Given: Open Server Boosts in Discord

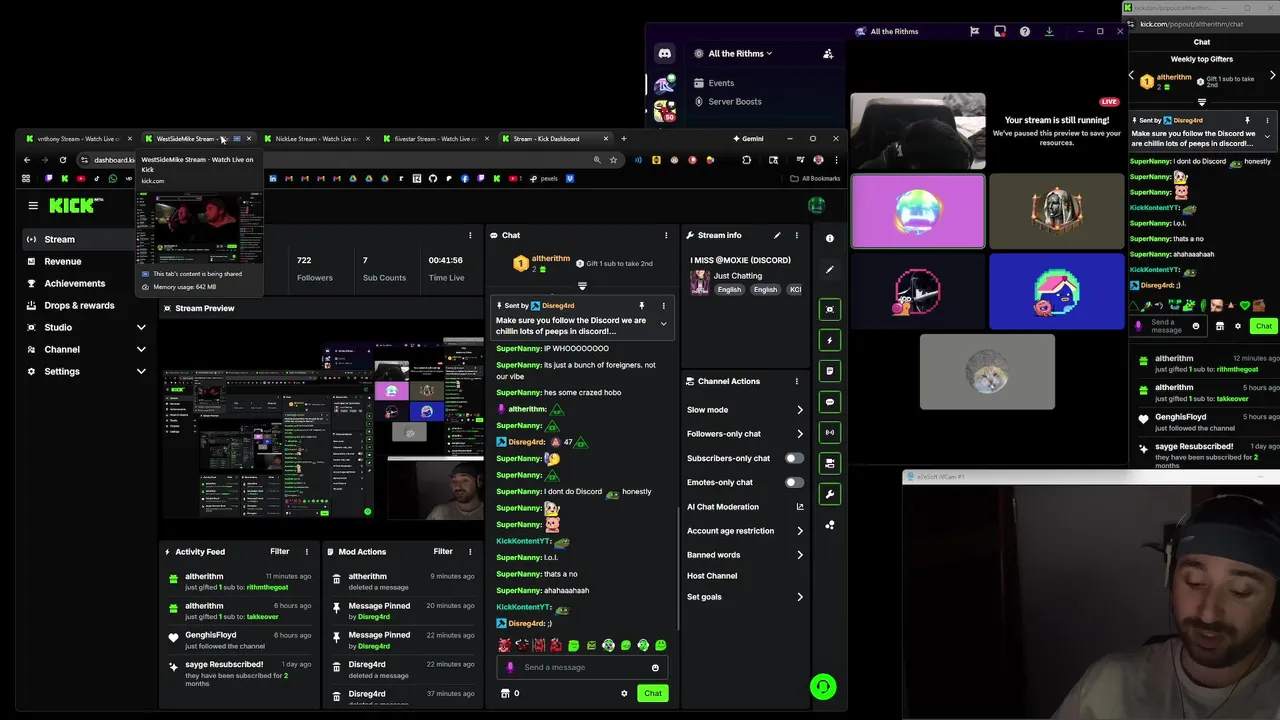Looking at the screenshot, I should 735,101.
